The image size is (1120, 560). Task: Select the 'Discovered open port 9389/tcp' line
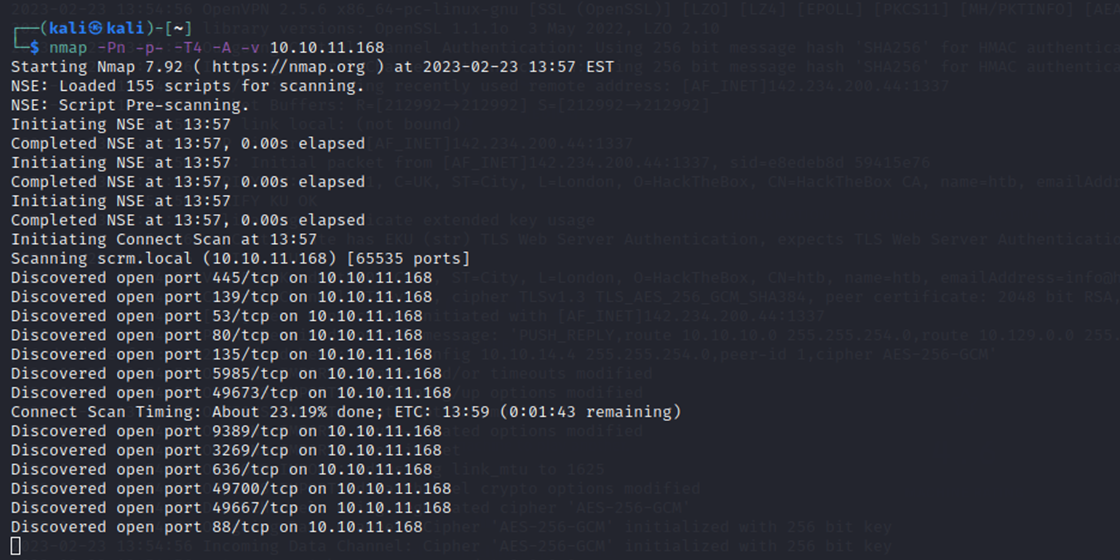click(x=226, y=431)
